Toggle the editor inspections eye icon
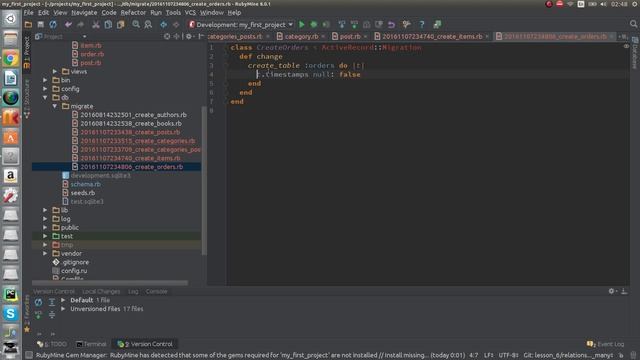Image resolution: width=640 pixels, height=360 pixels. (x=626, y=47)
